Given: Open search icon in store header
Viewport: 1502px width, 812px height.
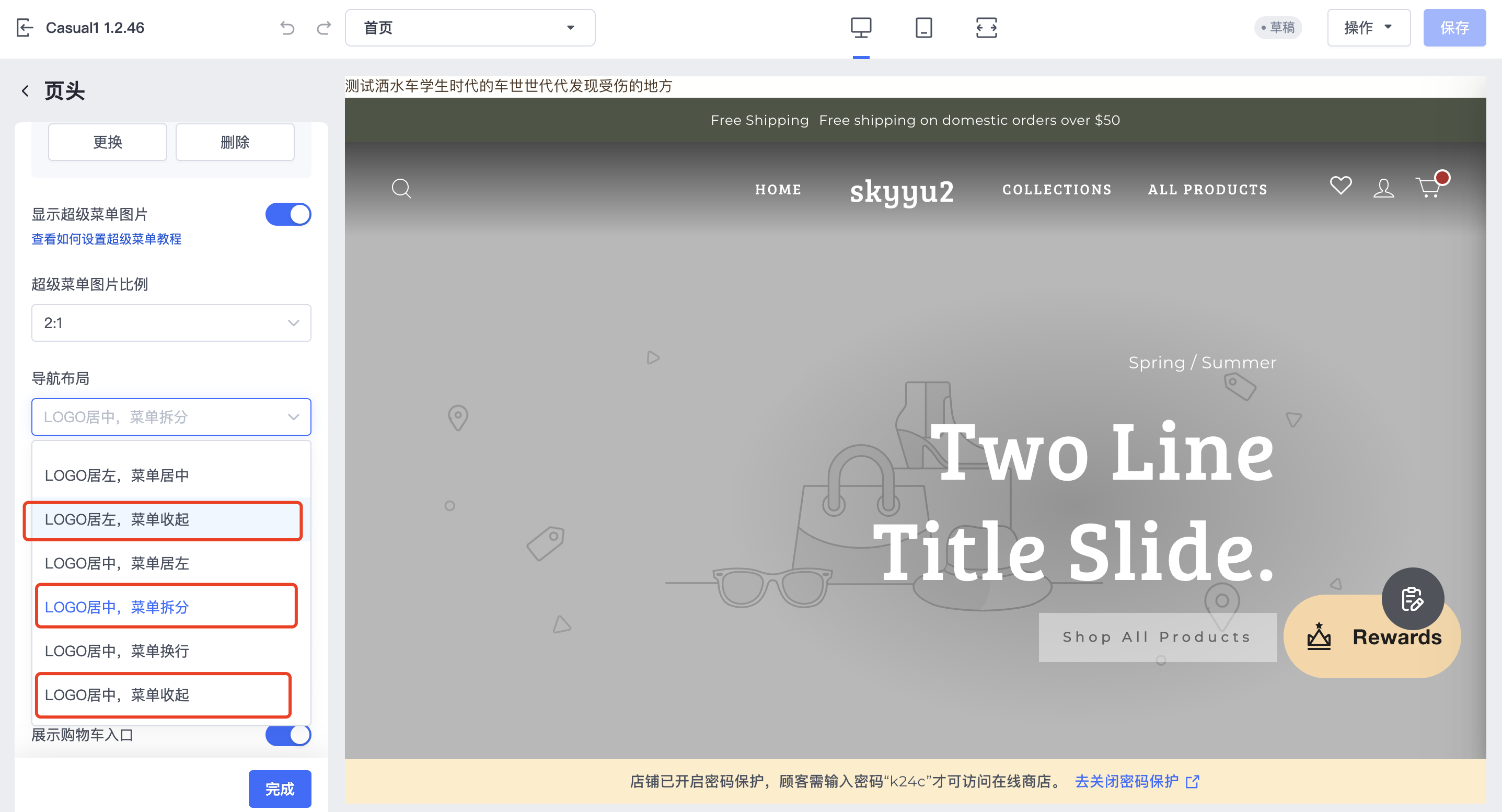Looking at the screenshot, I should [x=401, y=189].
